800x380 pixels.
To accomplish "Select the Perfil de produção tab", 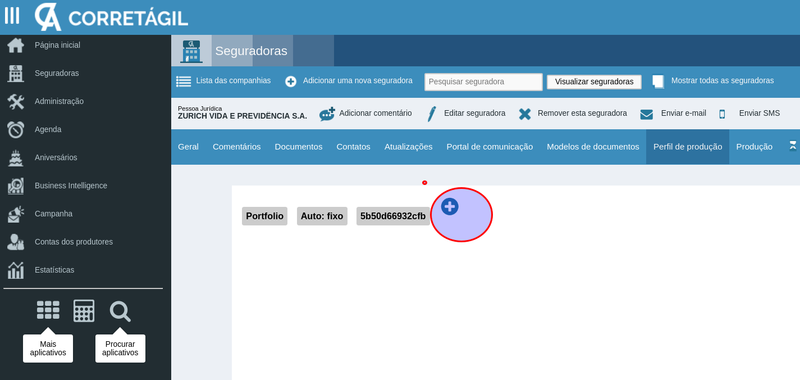I will [688, 147].
